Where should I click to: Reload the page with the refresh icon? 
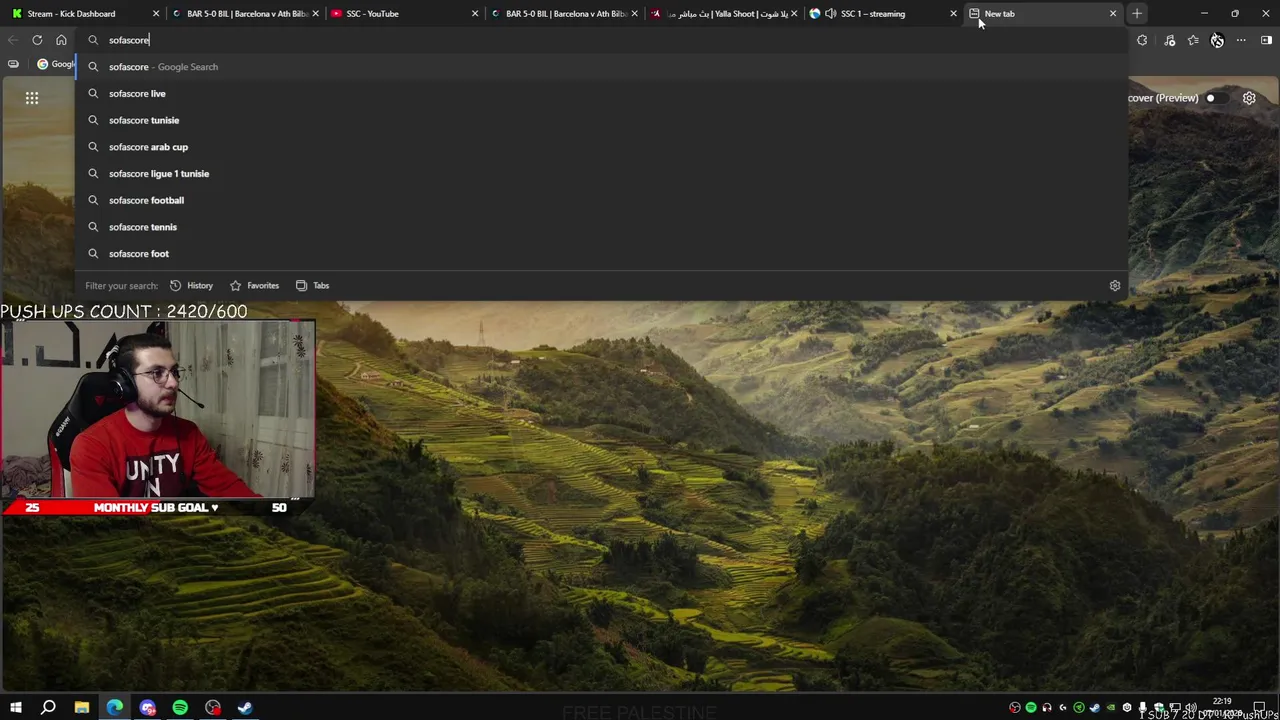click(37, 40)
